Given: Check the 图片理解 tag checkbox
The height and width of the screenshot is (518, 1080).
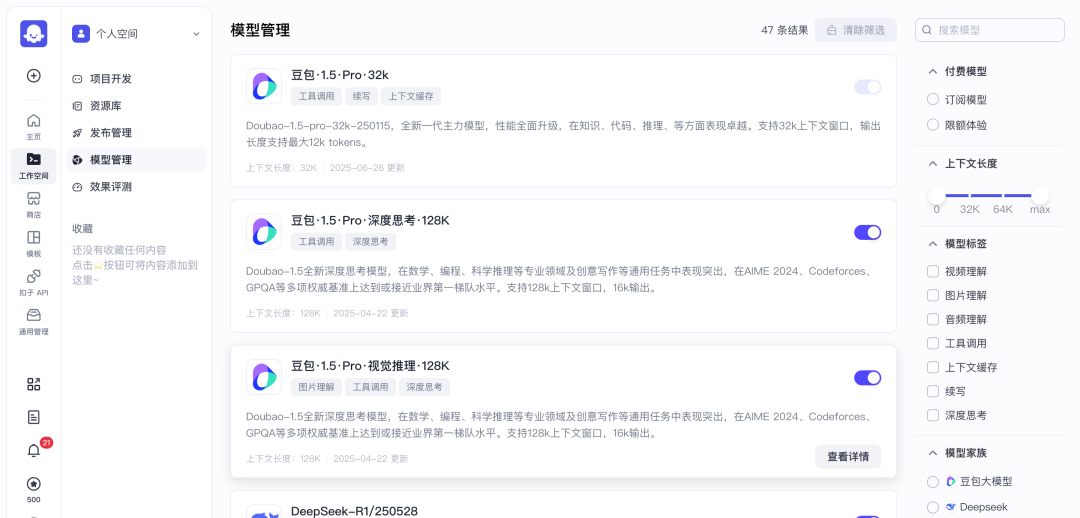Looking at the screenshot, I should (933, 296).
